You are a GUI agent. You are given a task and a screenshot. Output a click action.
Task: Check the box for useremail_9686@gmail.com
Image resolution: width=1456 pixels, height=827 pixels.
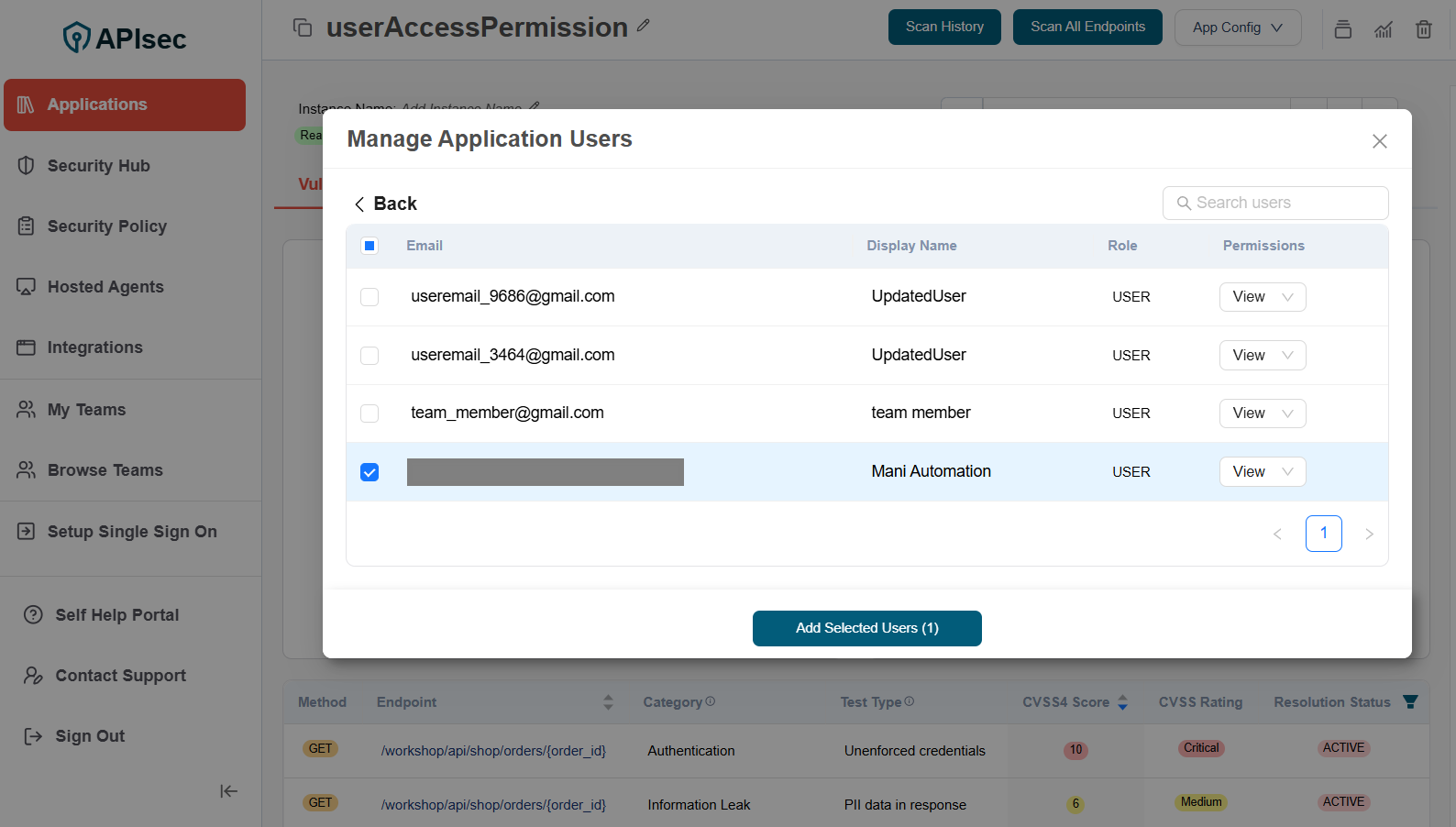(370, 297)
